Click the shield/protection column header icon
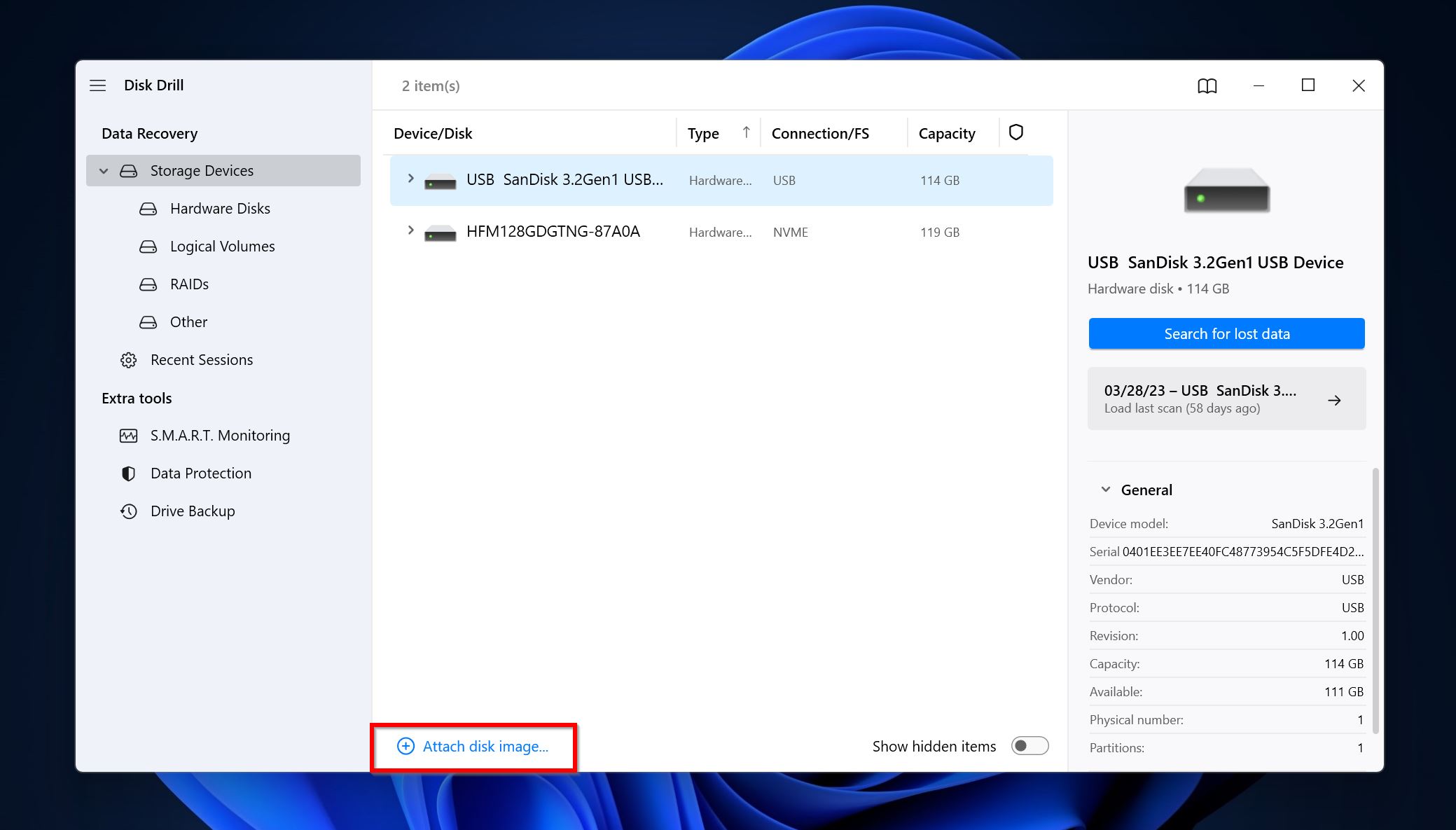Image resolution: width=1456 pixels, height=830 pixels. click(1016, 132)
